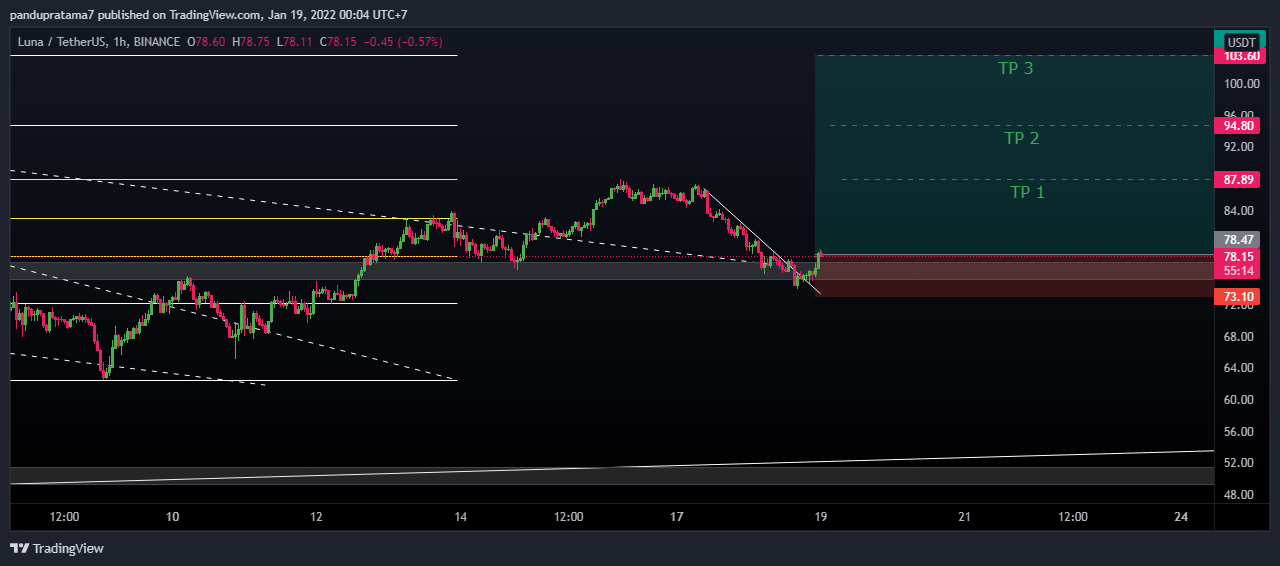Click the red stop-loss zone of position

tap(1014, 276)
